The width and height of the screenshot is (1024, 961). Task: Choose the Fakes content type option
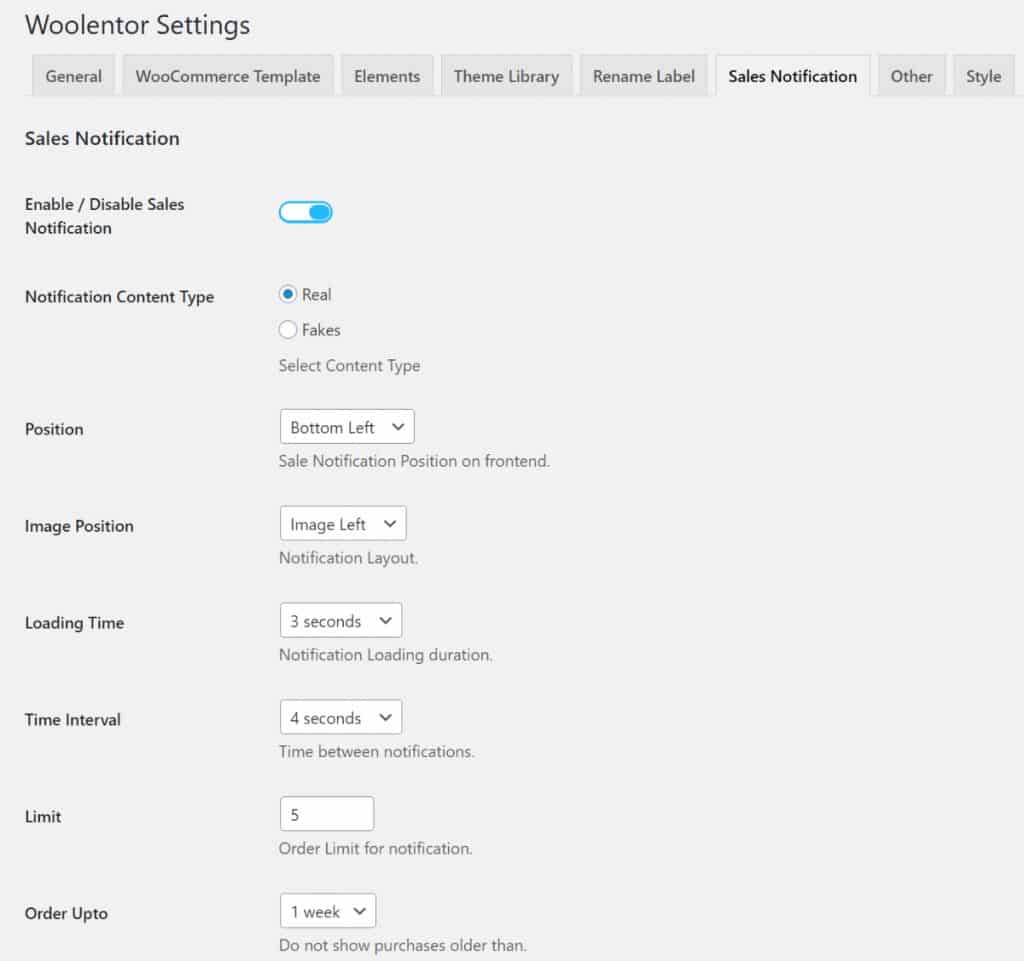(x=288, y=329)
